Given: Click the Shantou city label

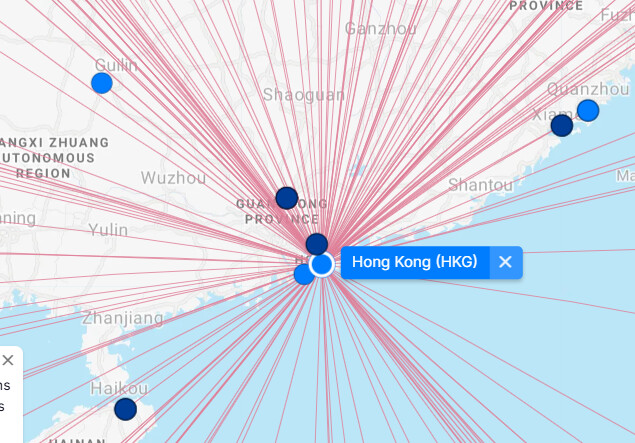Looking at the screenshot, I should (480, 184).
